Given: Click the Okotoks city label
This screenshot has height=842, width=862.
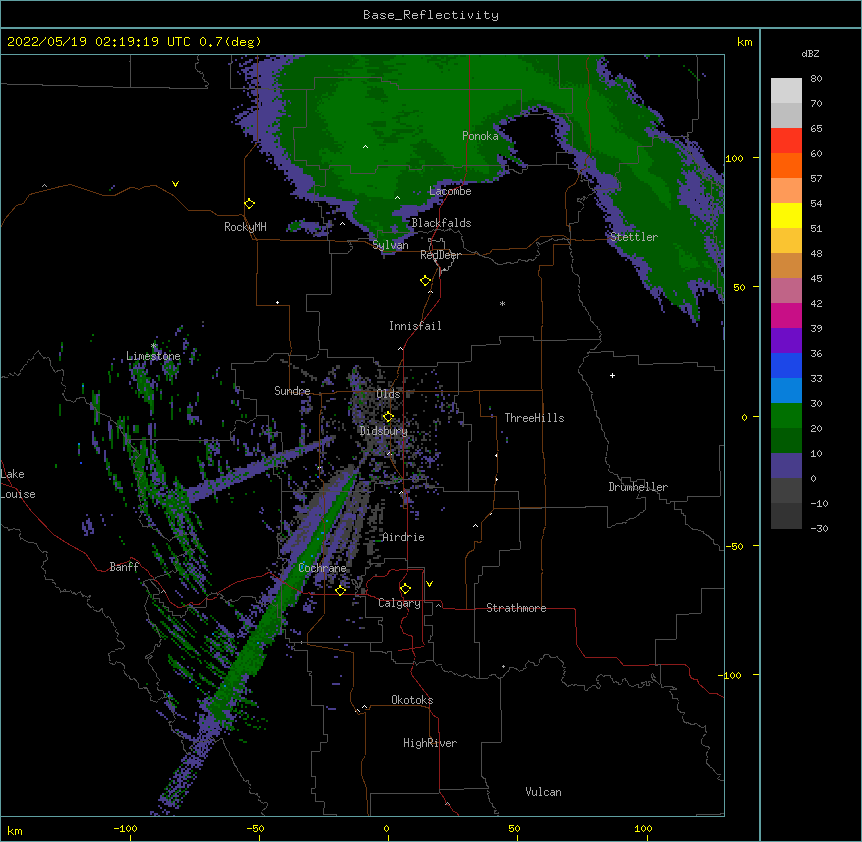Looking at the screenshot, I should coord(412,700).
